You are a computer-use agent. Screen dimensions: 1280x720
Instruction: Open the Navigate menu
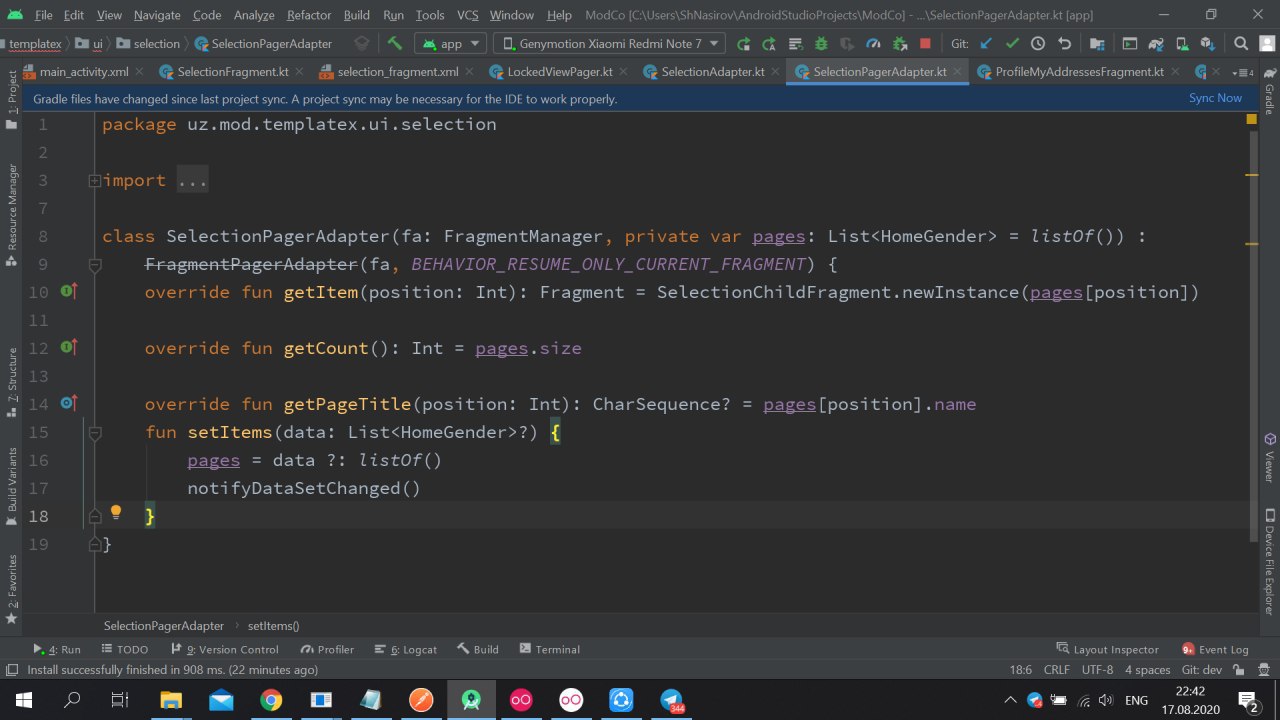point(157,15)
